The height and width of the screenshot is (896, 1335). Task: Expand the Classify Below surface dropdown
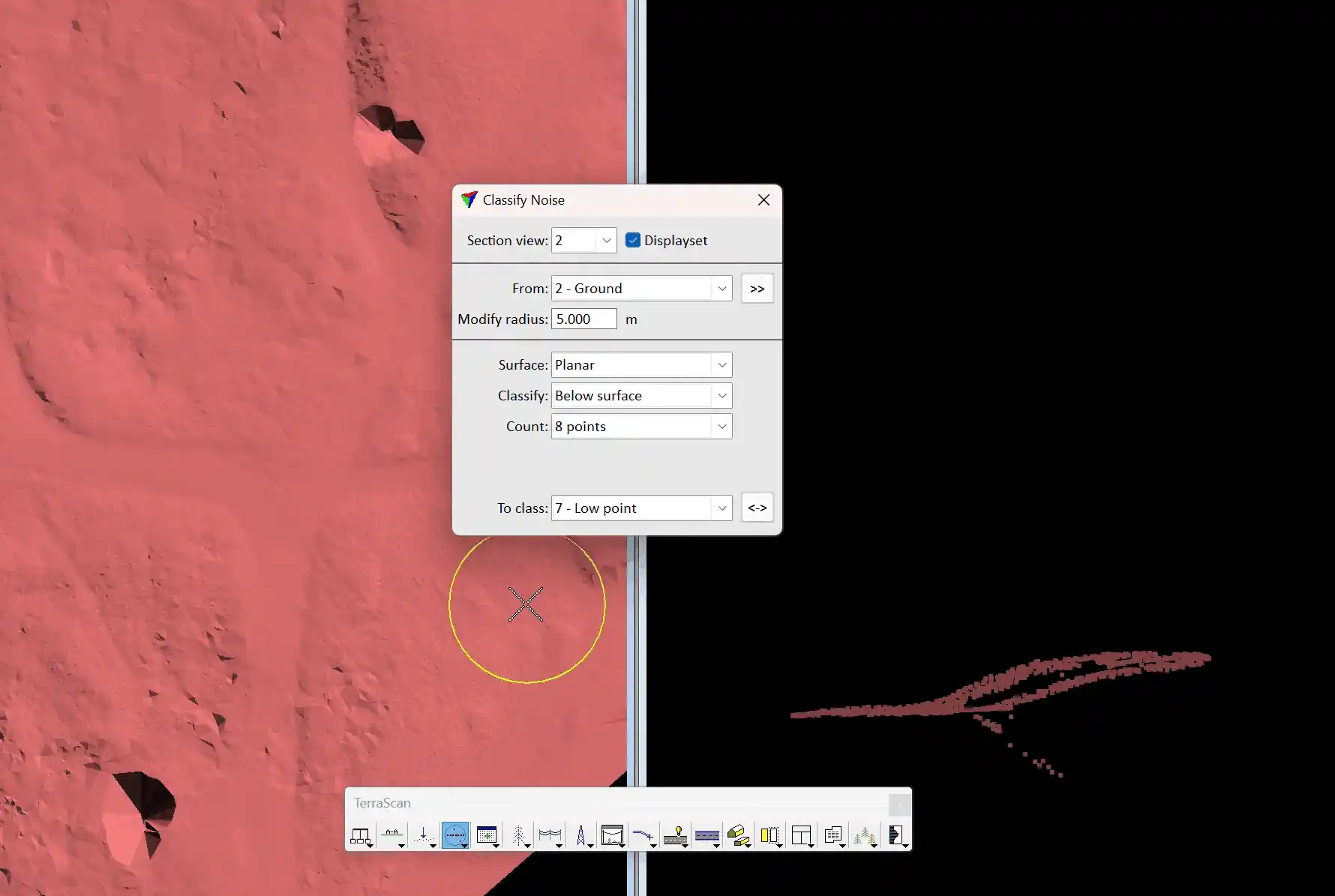(x=721, y=396)
